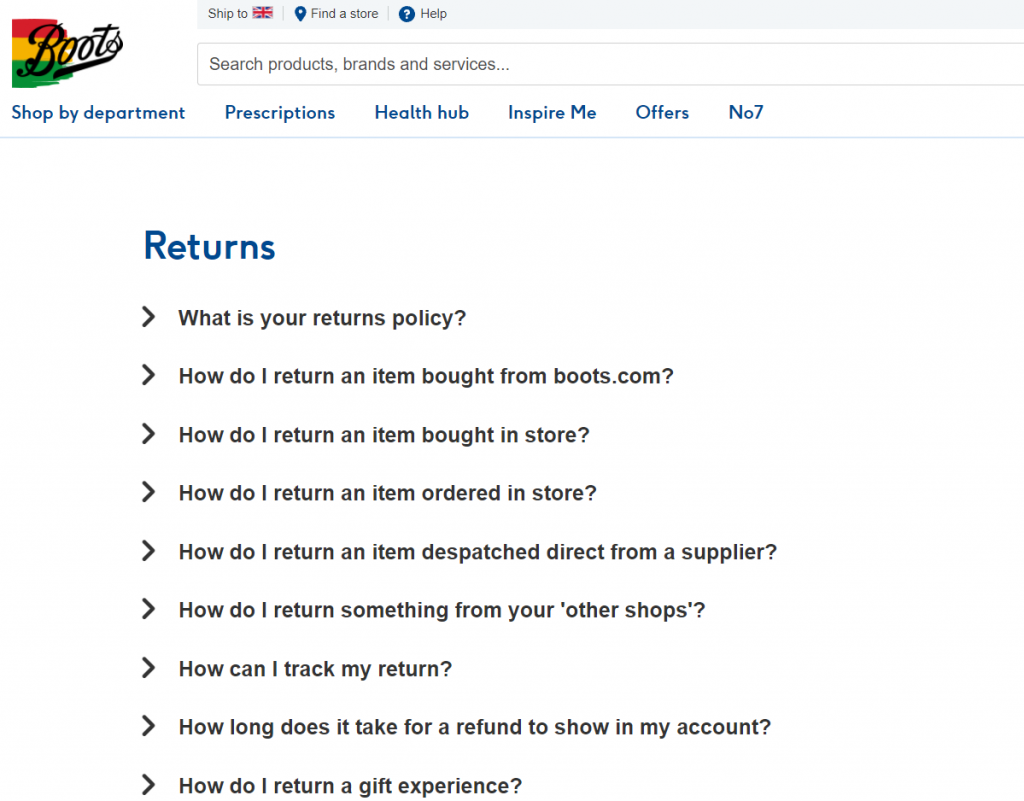
Task: Expand chevron for boots.com item return
Action: click(149, 375)
